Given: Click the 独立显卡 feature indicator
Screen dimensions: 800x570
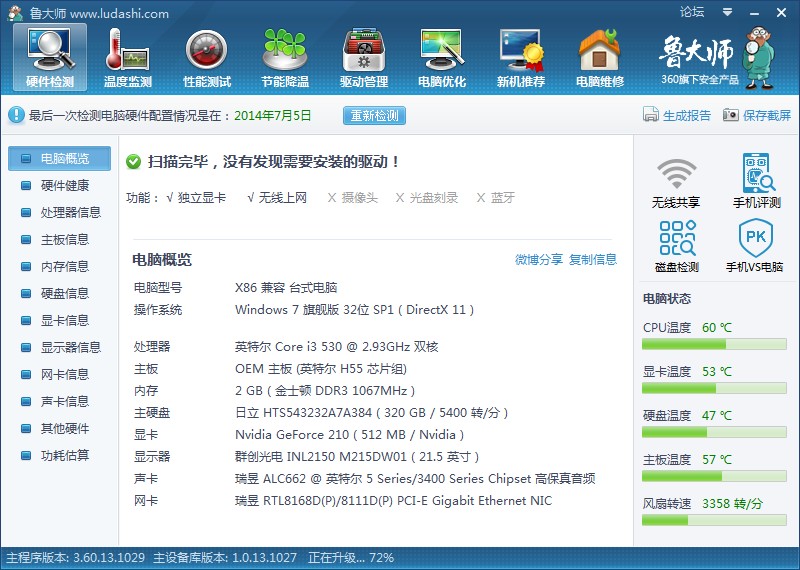Looking at the screenshot, I should pos(196,197).
